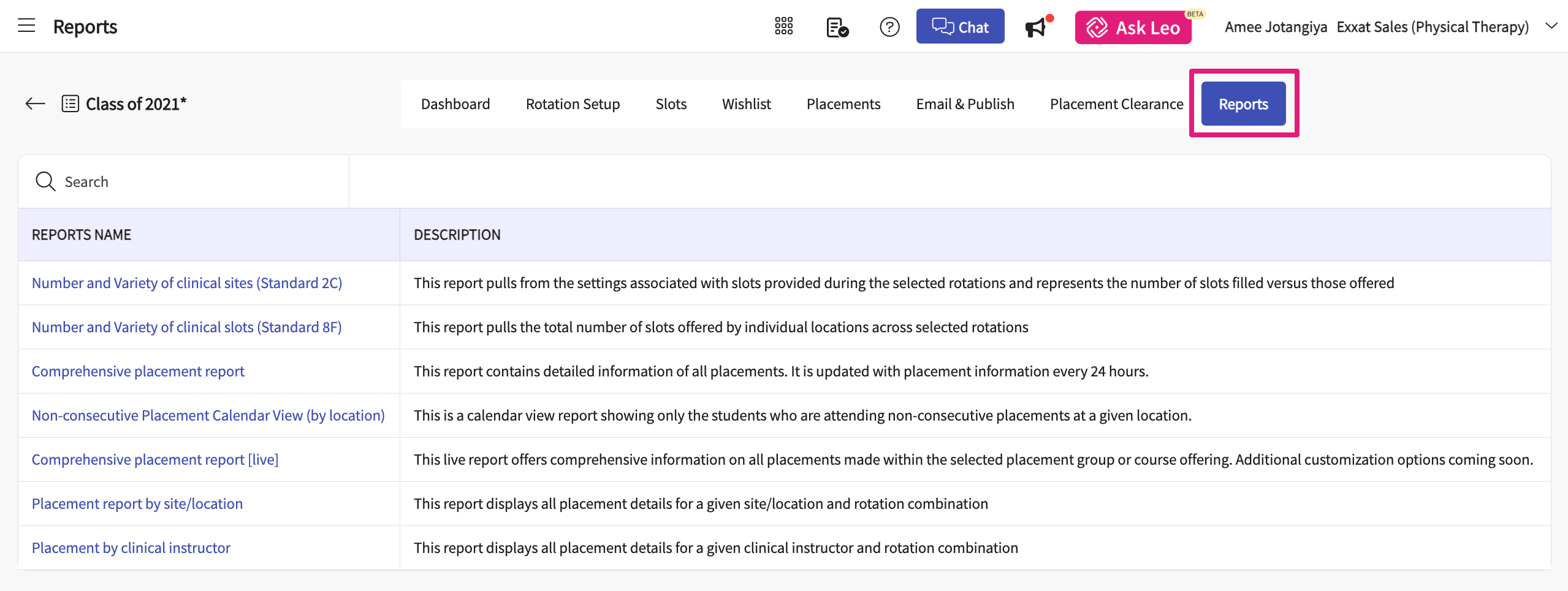The height and width of the screenshot is (591, 1568).
Task: Go to the Placement Clearance tab
Action: [x=1116, y=104]
